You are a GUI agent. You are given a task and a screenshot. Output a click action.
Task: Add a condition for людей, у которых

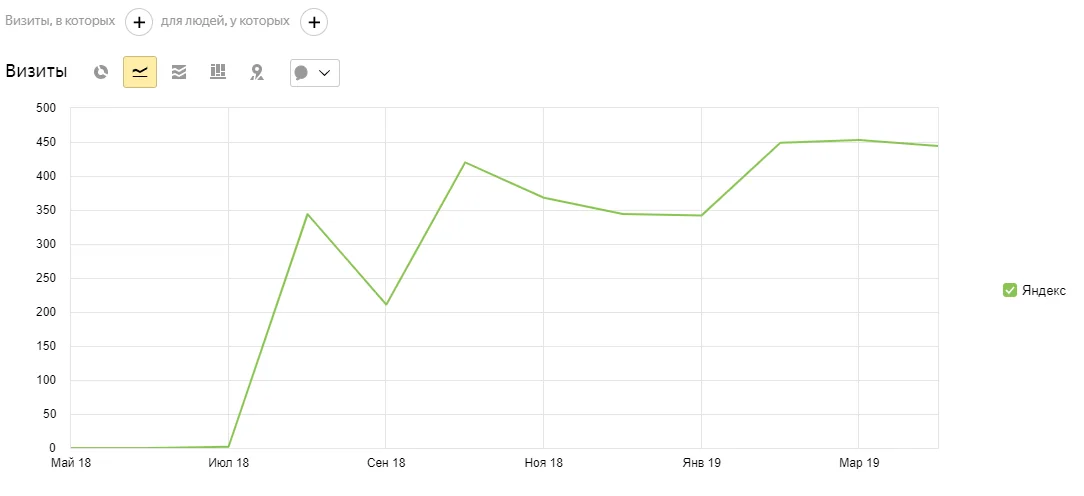[x=314, y=22]
